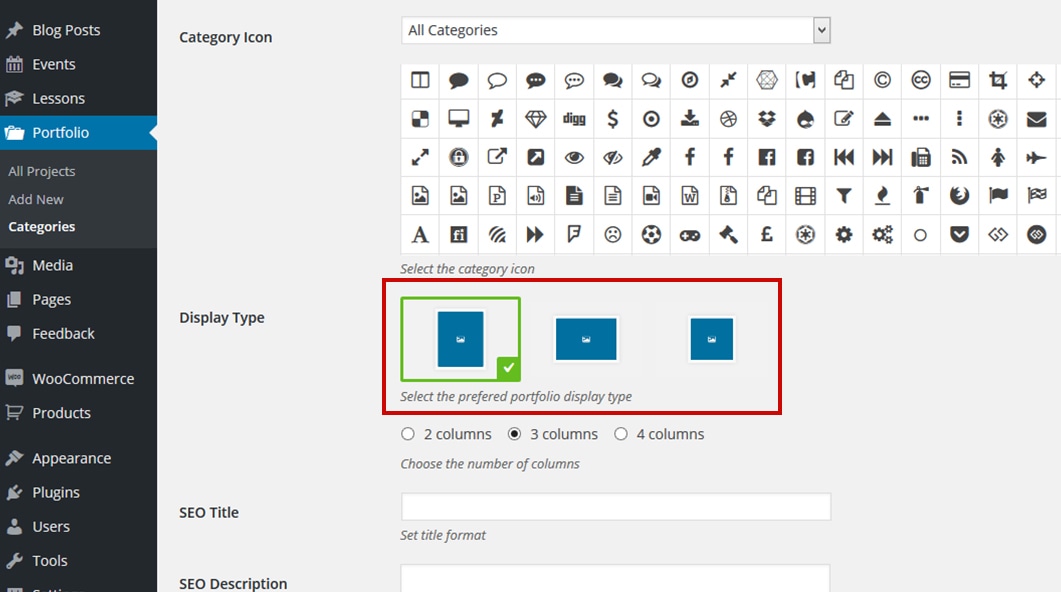
Task: Click Add New under Portfolio
Action: tap(36, 200)
